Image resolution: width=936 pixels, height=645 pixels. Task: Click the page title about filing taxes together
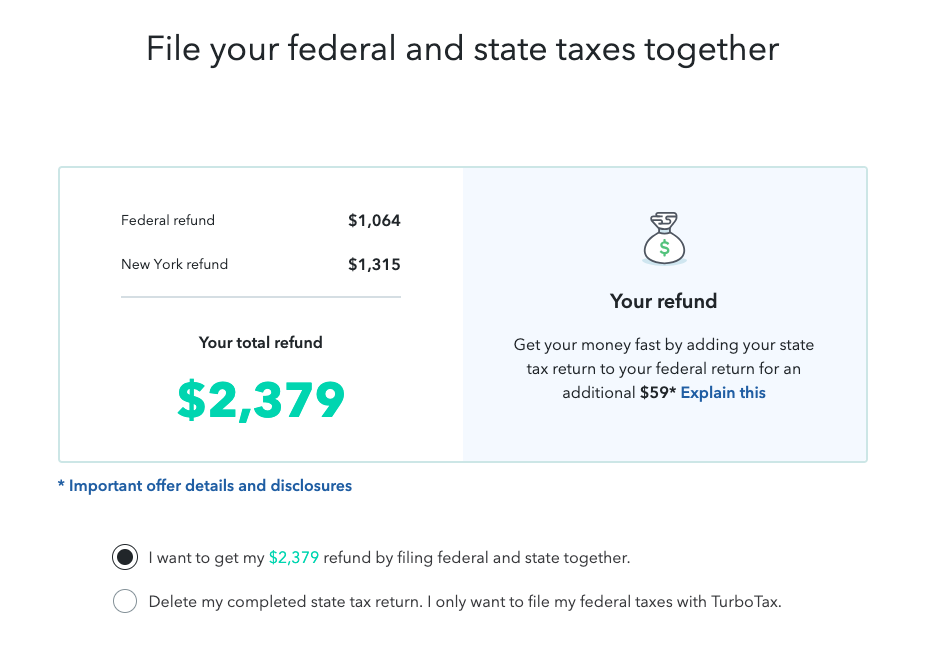(x=463, y=49)
